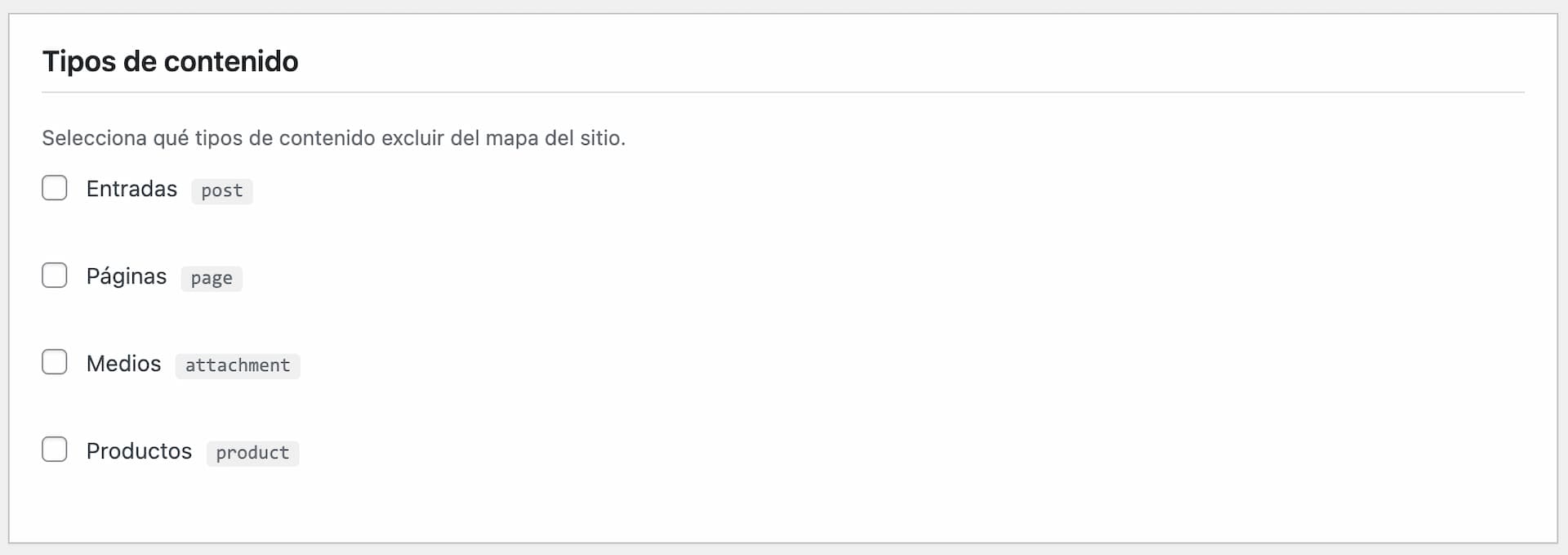Exclude products from the sitemap

point(55,450)
